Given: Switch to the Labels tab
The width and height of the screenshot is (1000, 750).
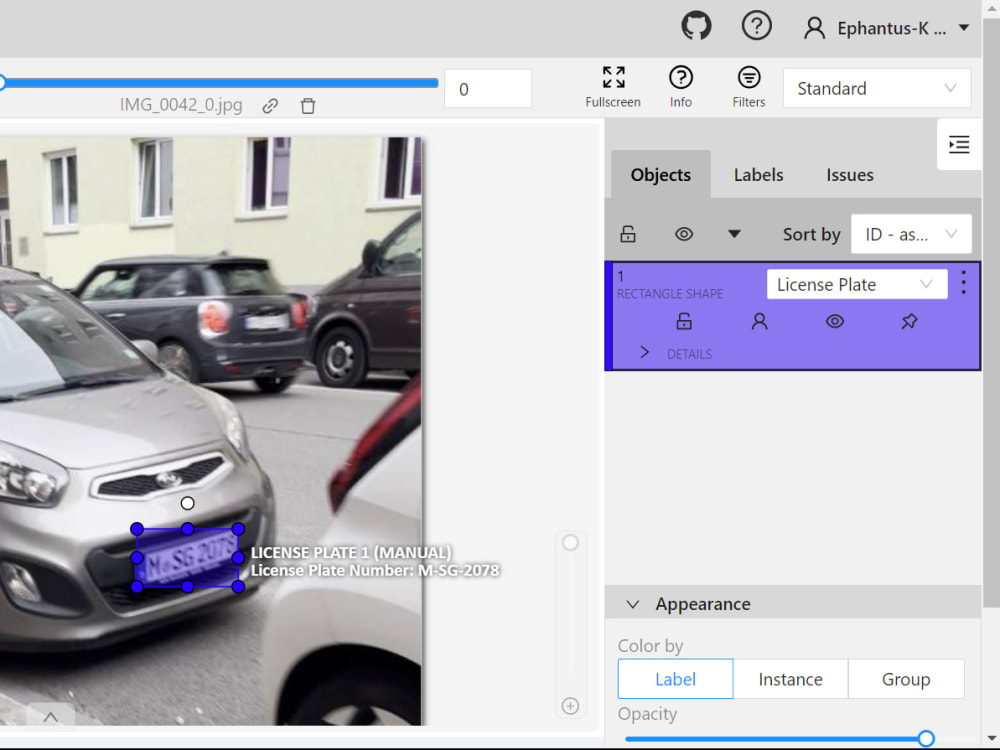Looking at the screenshot, I should click(757, 174).
